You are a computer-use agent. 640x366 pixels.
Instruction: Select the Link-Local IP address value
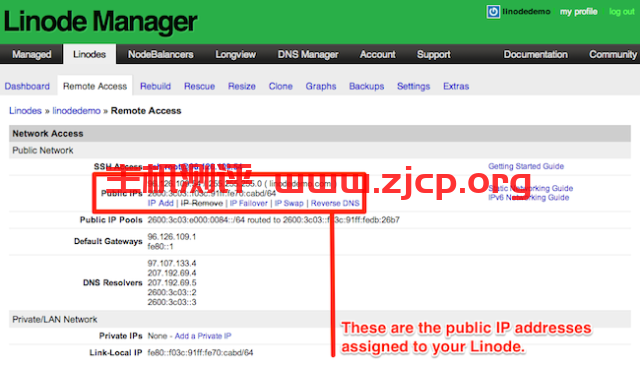pyautogui.click(x=200, y=353)
